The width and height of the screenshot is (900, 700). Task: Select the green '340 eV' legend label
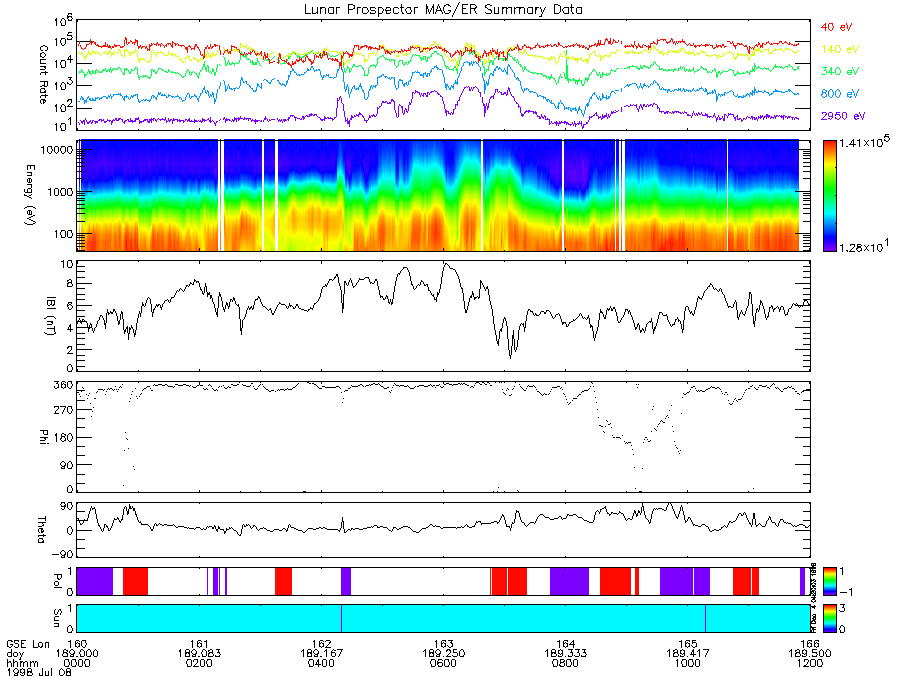pyautogui.click(x=840, y=71)
